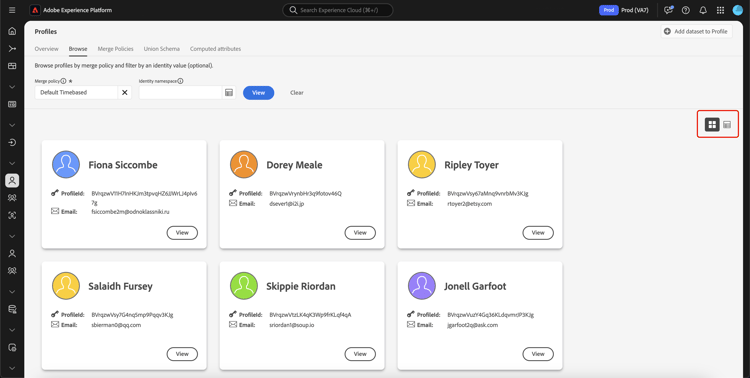750x378 pixels.
Task: View Fiona Siccombe's profile
Action: (182, 233)
